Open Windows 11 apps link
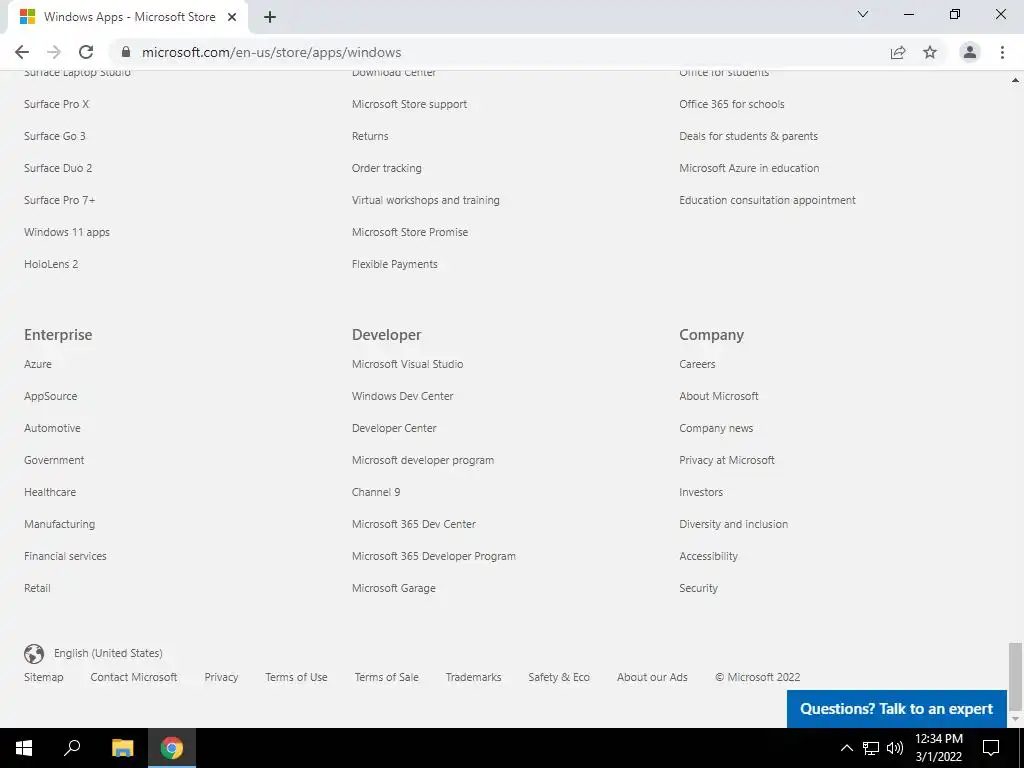The height and width of the screenshot is (768, 1024). [67, 232]
